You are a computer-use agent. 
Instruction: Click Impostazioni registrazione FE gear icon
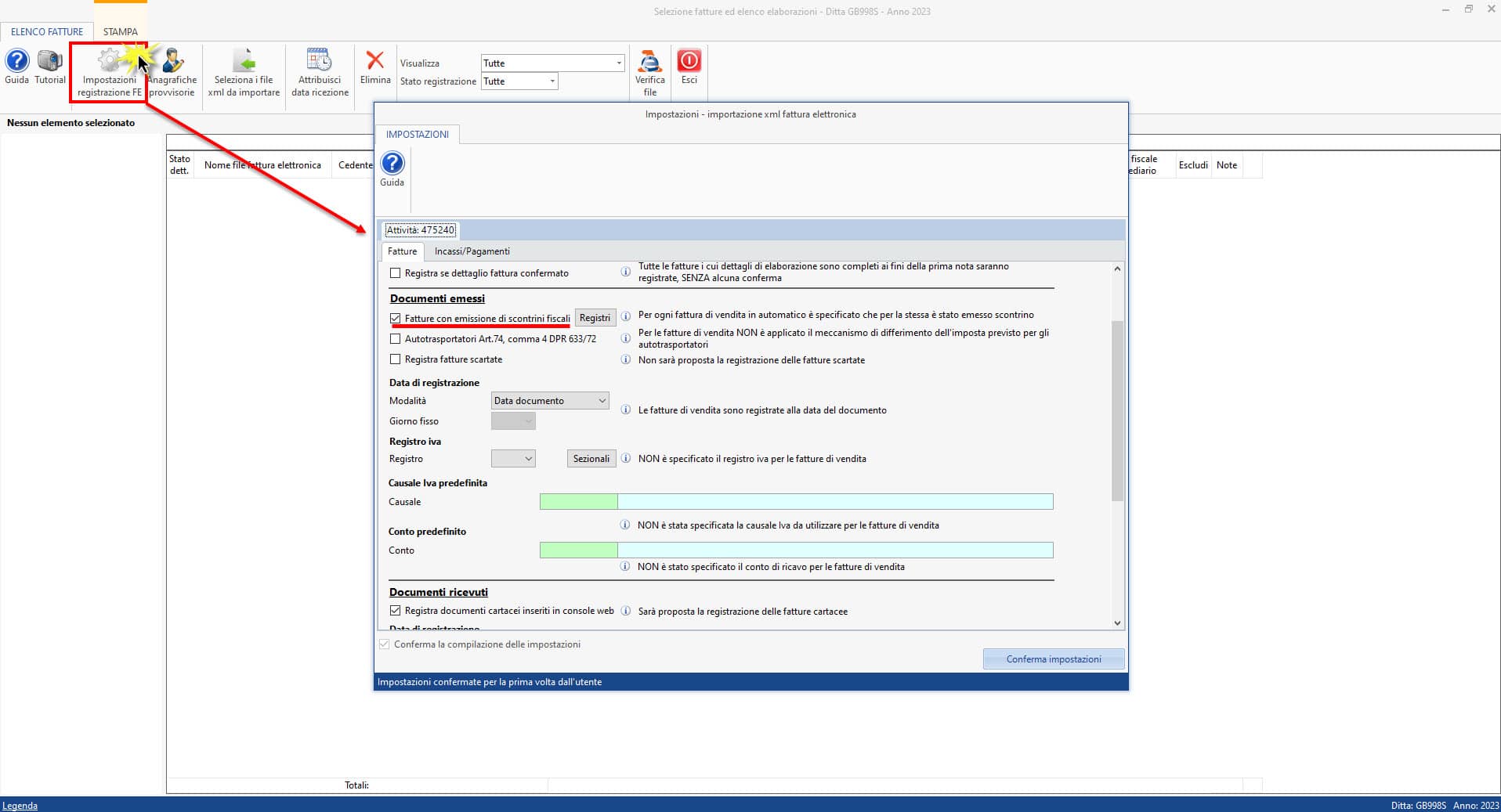109,62
